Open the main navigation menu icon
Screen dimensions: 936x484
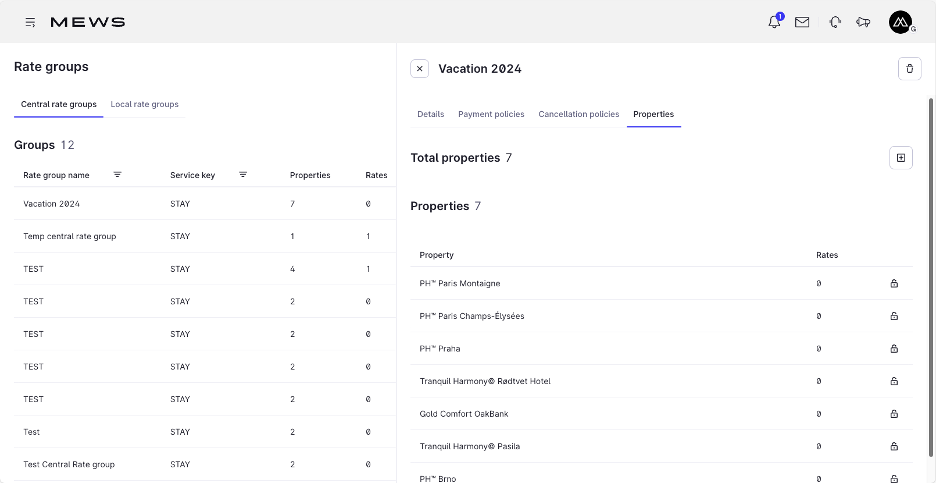pyautogui.click(x=30, y=23)
